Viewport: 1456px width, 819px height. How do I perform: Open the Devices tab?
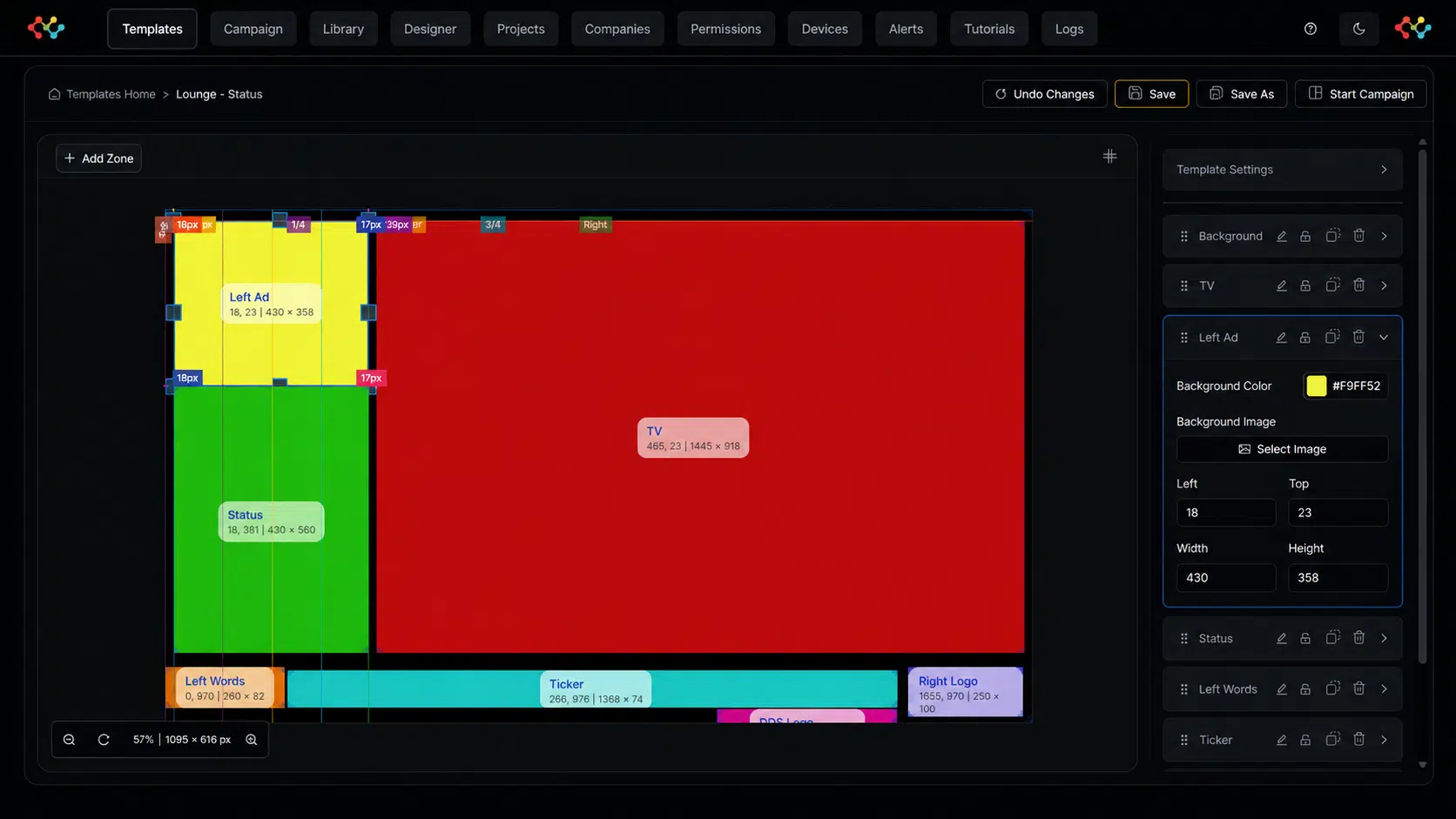825,29
